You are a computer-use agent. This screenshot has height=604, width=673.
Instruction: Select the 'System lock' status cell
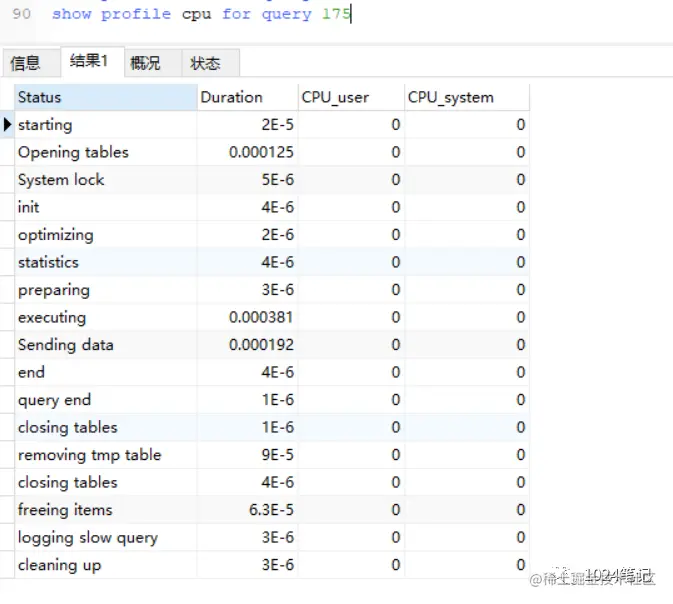[106, 180]
